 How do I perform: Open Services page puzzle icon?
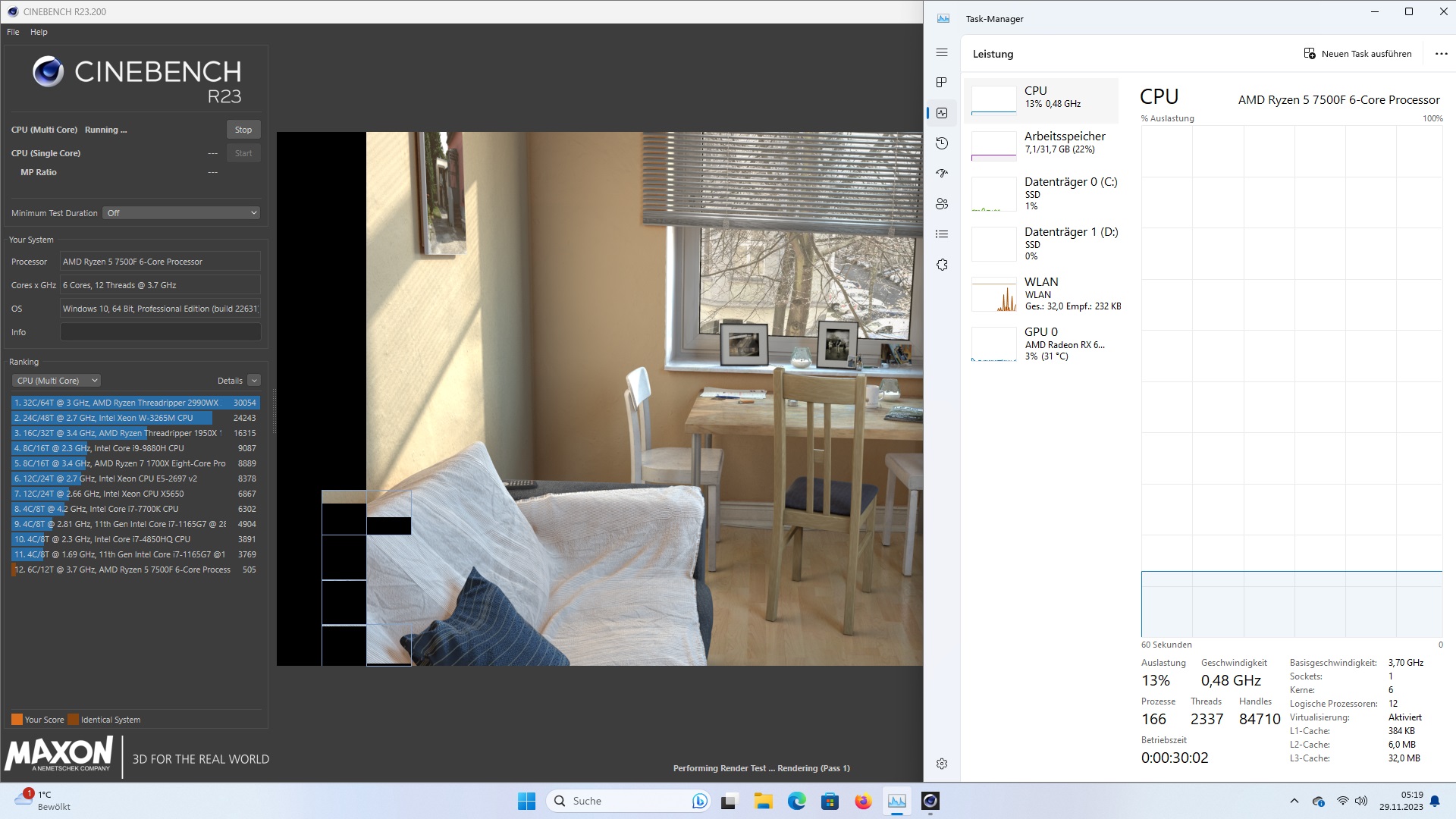click(942, 265)
